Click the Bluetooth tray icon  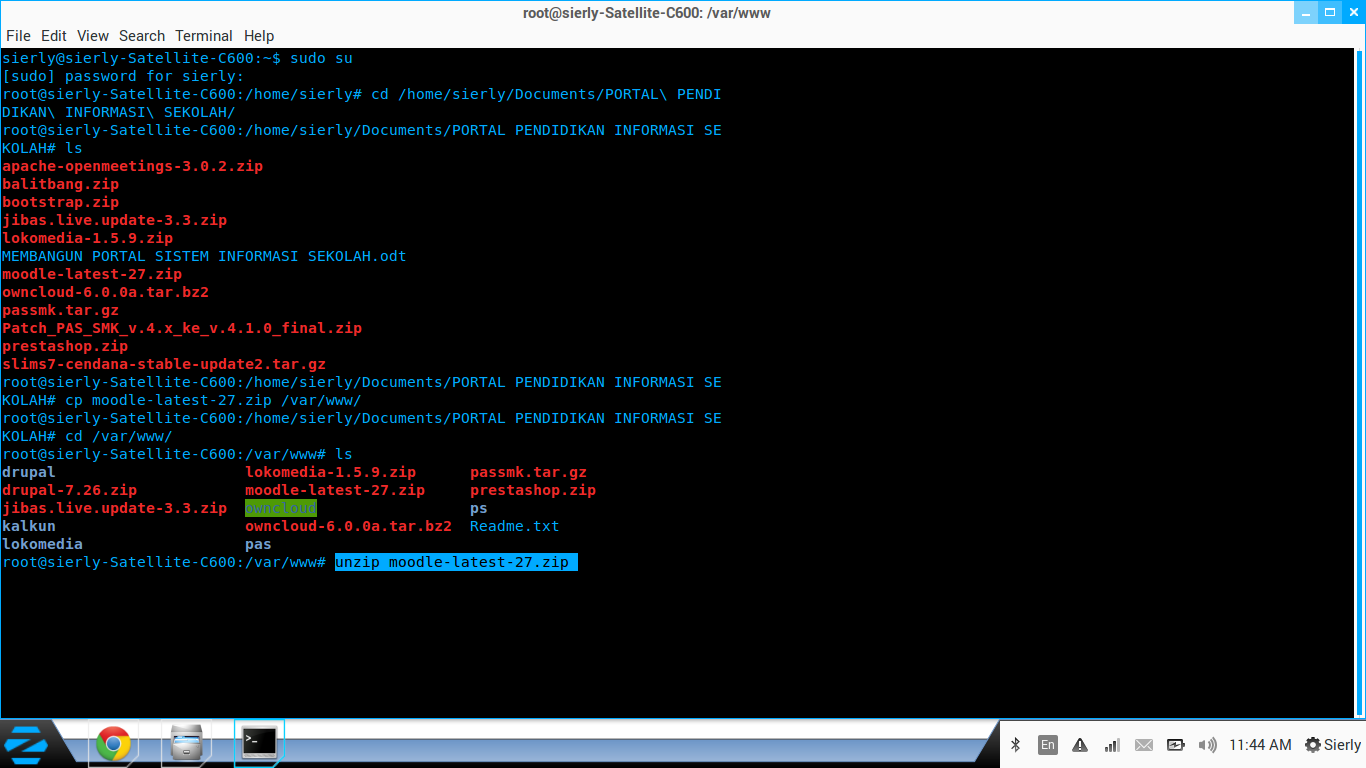[1015, 745]
